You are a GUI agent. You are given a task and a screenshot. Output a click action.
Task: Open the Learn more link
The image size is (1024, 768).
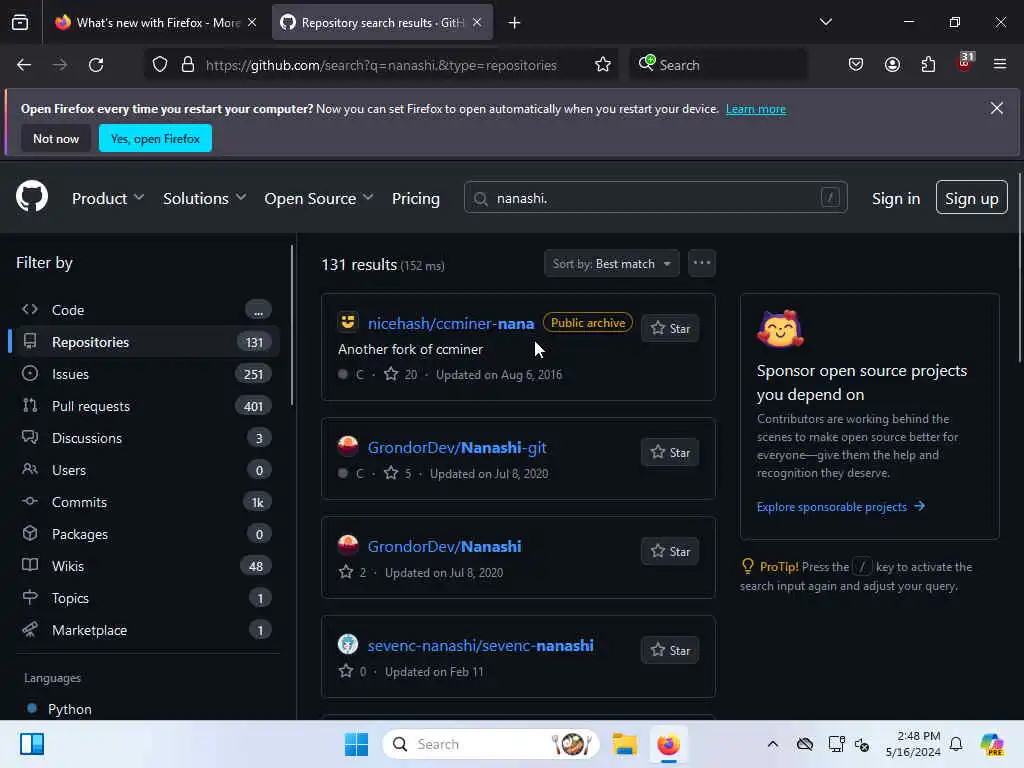[756, 109]
